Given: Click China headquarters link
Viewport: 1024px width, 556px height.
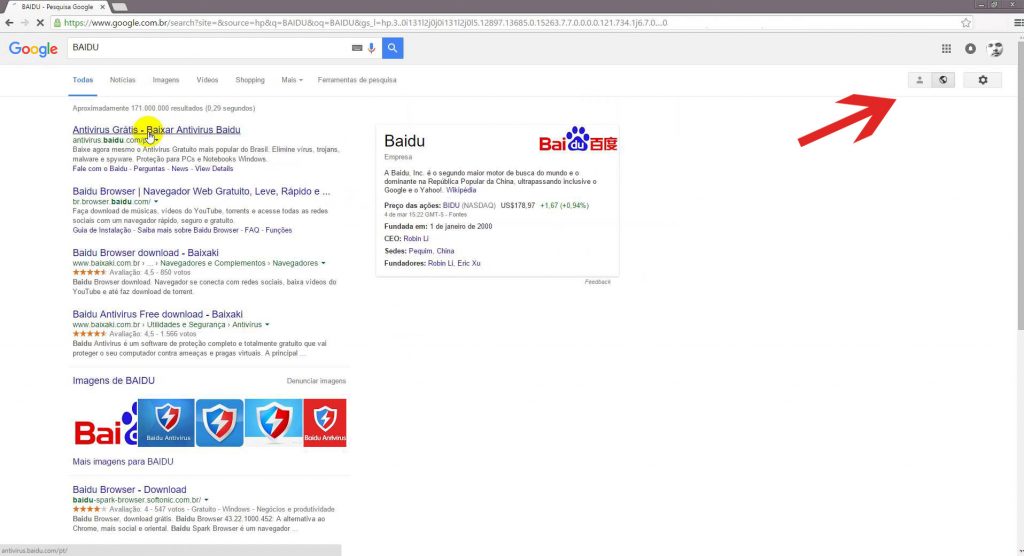Looking at the screenshot, I should [x=445, y=251].
